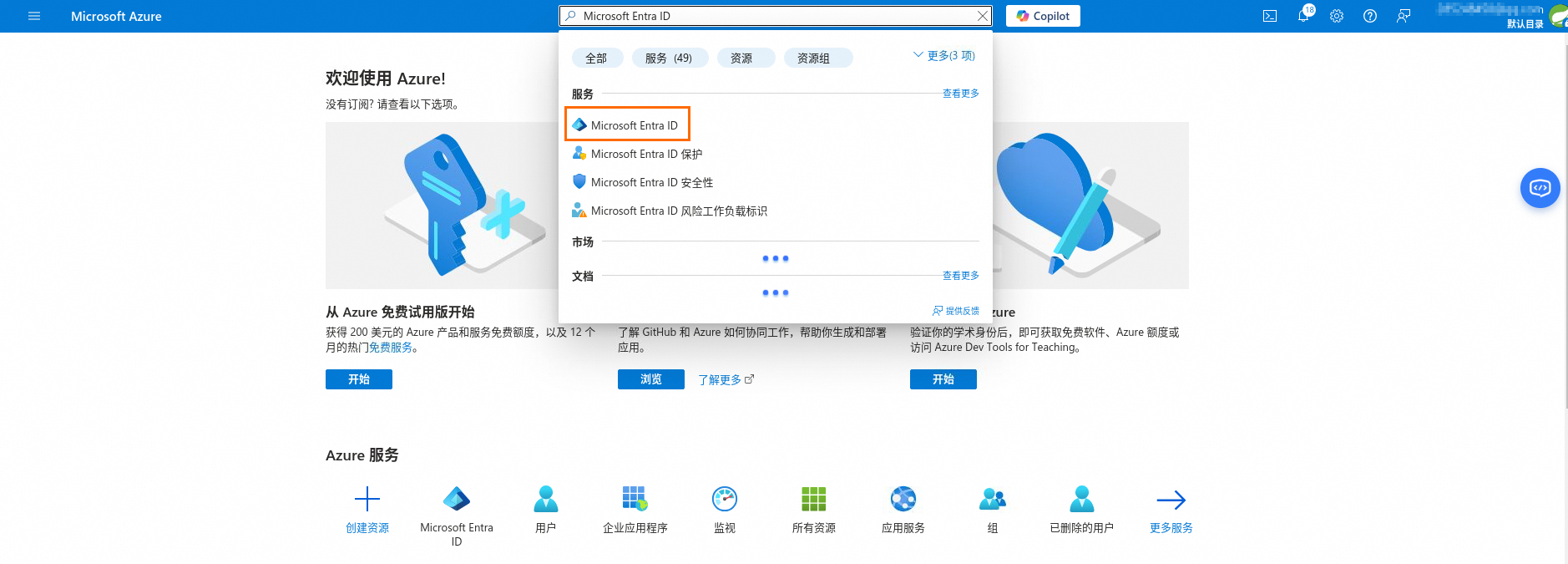The image size is (1568, 564).
Task: Click the 免费服务 link
Action: 391,348
